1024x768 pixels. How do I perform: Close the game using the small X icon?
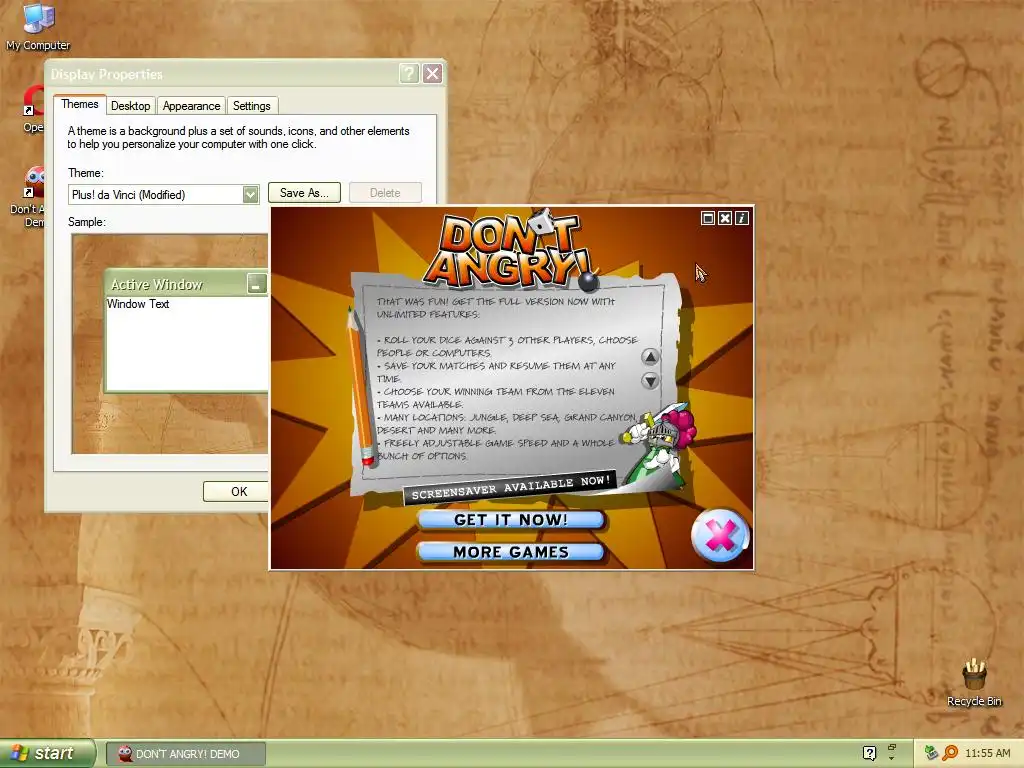pos(725,218)
